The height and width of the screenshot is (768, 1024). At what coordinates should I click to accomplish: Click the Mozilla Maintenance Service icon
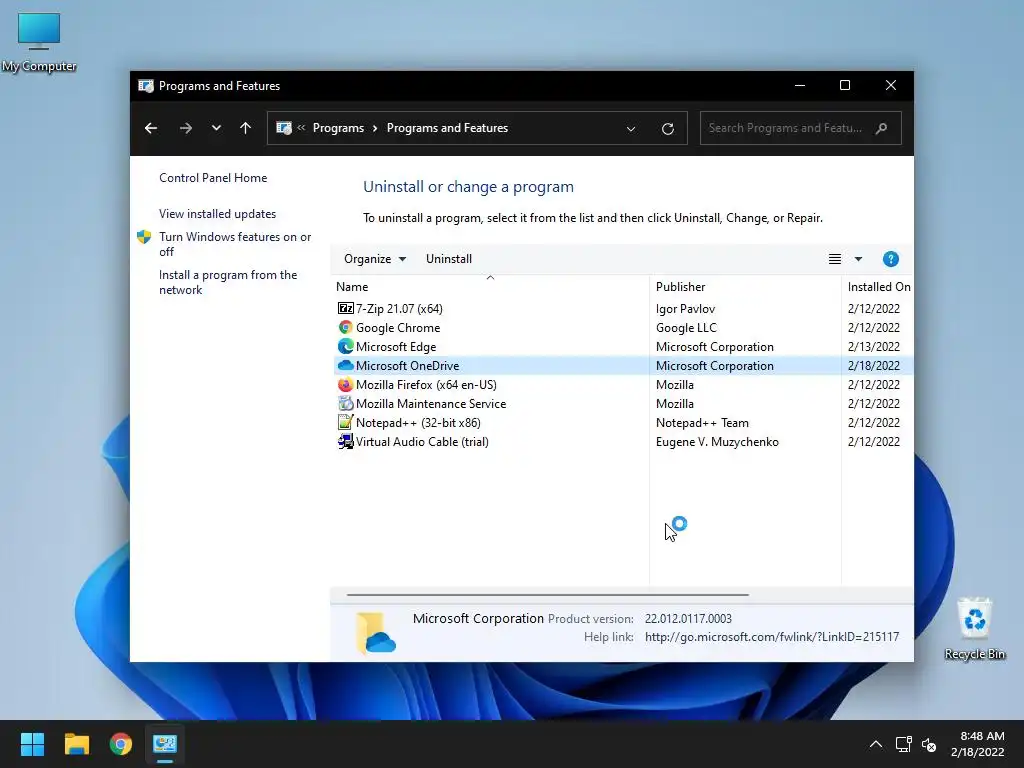pos(345,403)
